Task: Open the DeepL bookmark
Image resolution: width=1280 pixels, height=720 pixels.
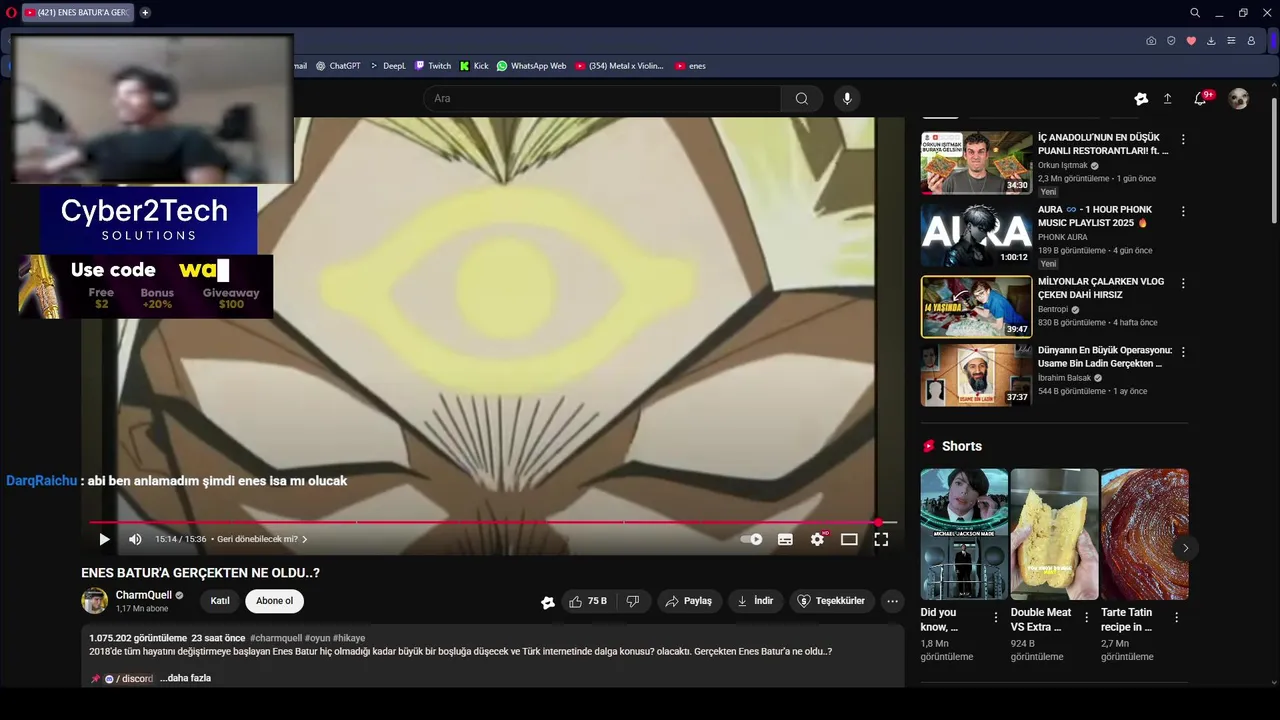Action: (x=387, y=66)
